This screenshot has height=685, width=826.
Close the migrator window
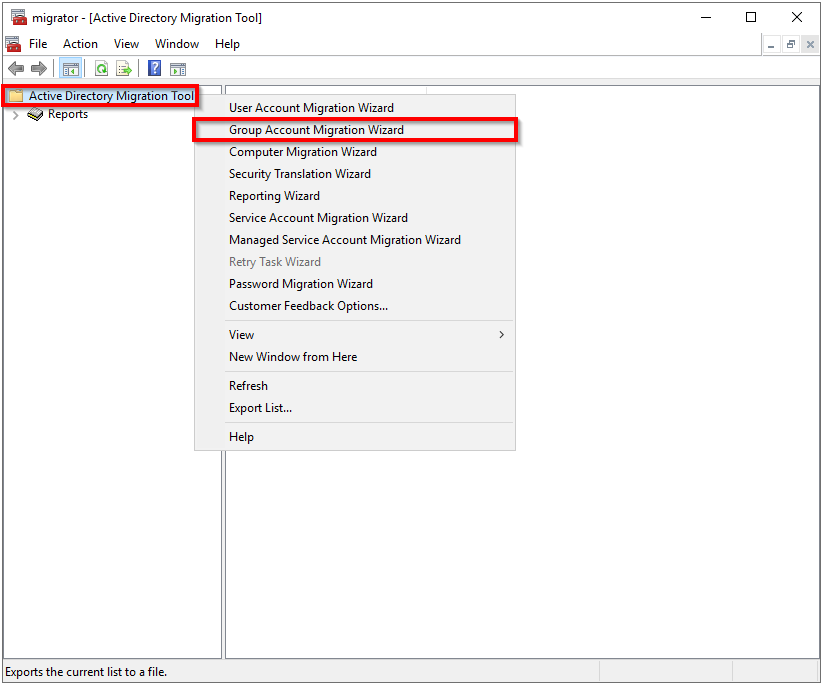(x=796, y=17)
